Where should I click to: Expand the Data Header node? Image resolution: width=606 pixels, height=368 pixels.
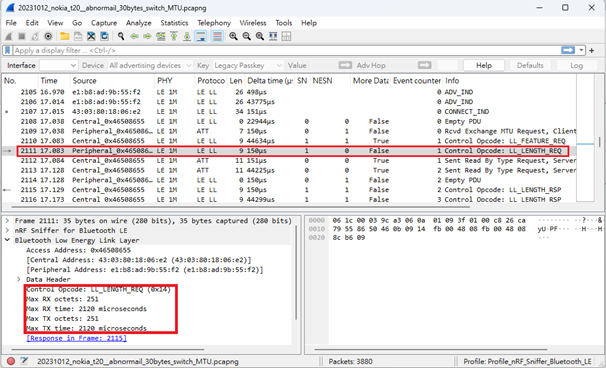19,279
